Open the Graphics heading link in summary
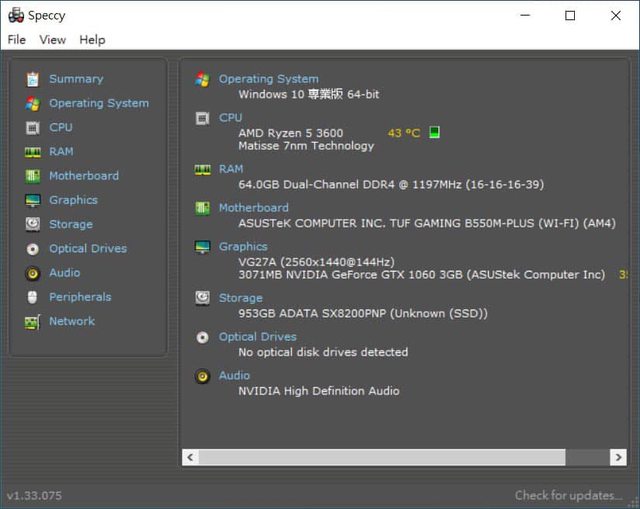The height and width of the screenshot is (509, 640). [x=243, y=246]
